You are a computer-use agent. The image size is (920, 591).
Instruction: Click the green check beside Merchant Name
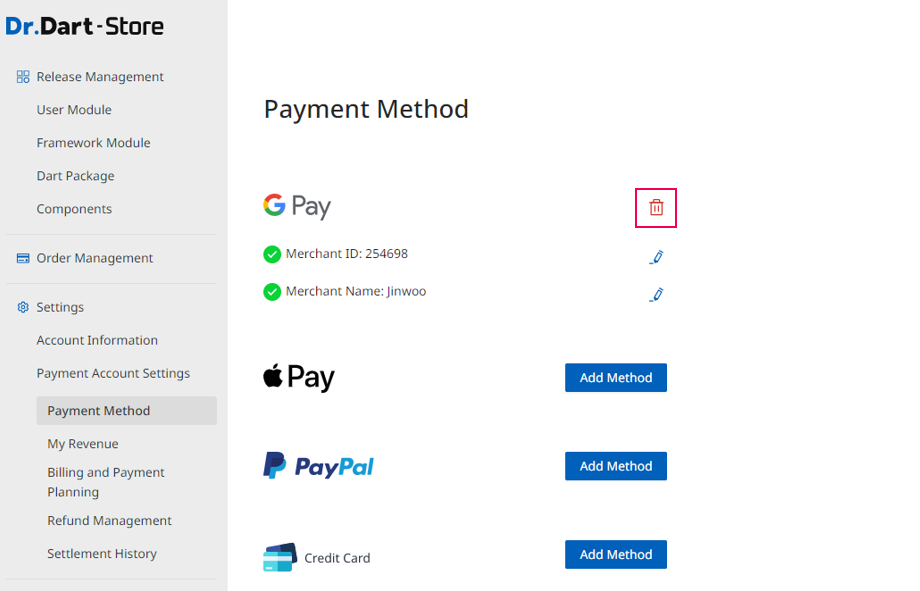coord(272,292)
